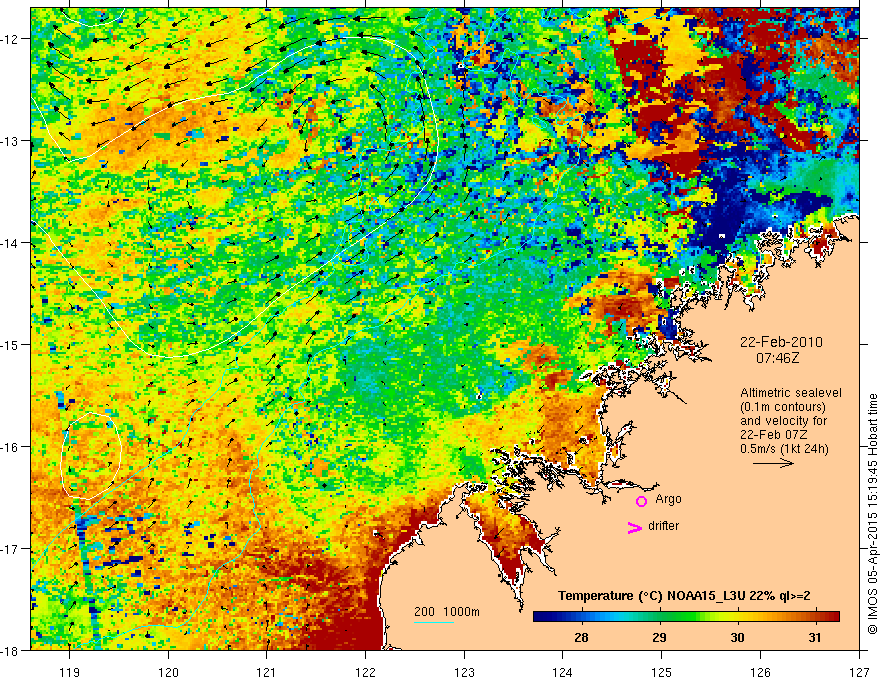This screenshot has height=680, width=880.
Task: Click the color bar value 29
Action: point(659,637)
